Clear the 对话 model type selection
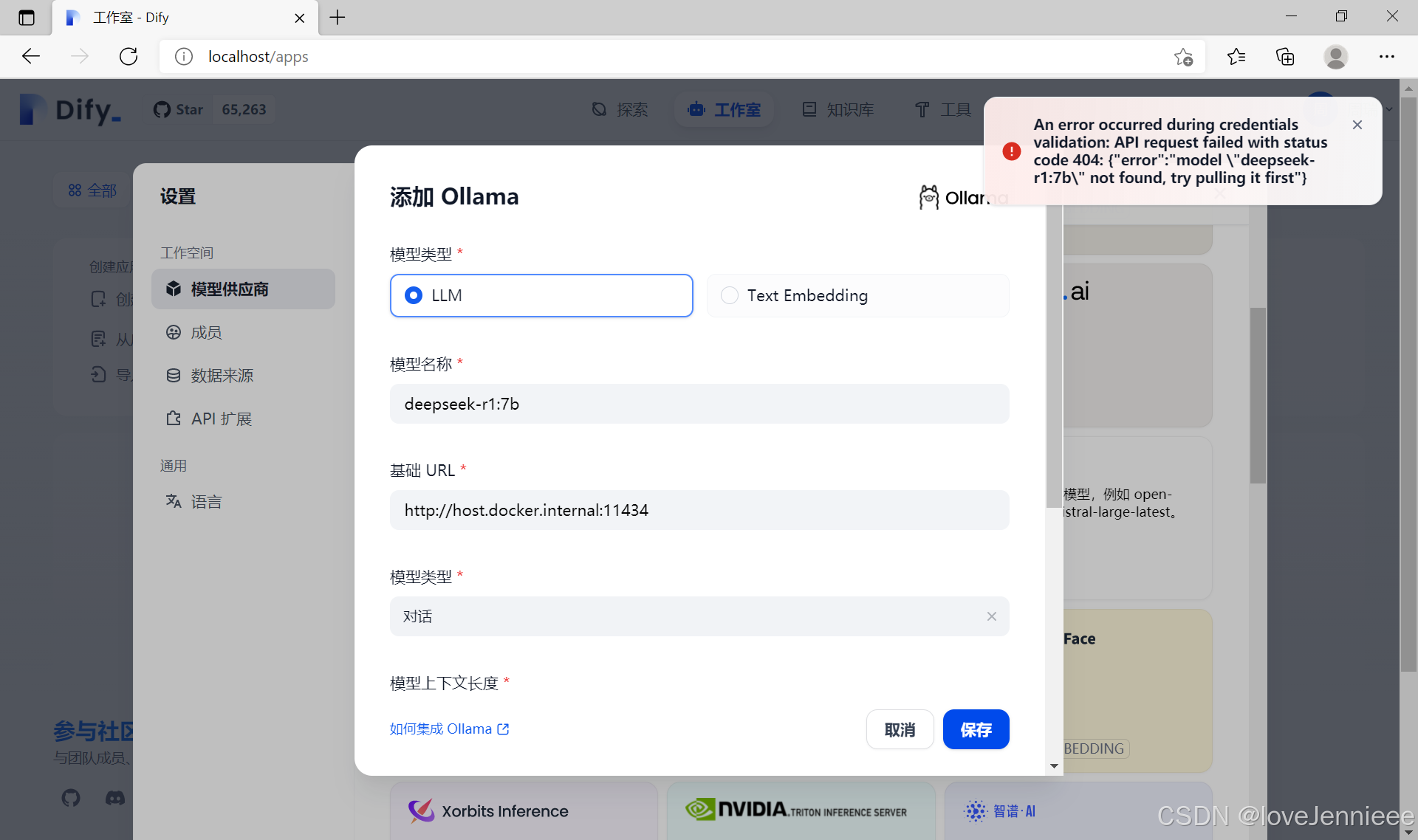The width and height of the screenshot is (1418, 840). [x=991, y=616]
